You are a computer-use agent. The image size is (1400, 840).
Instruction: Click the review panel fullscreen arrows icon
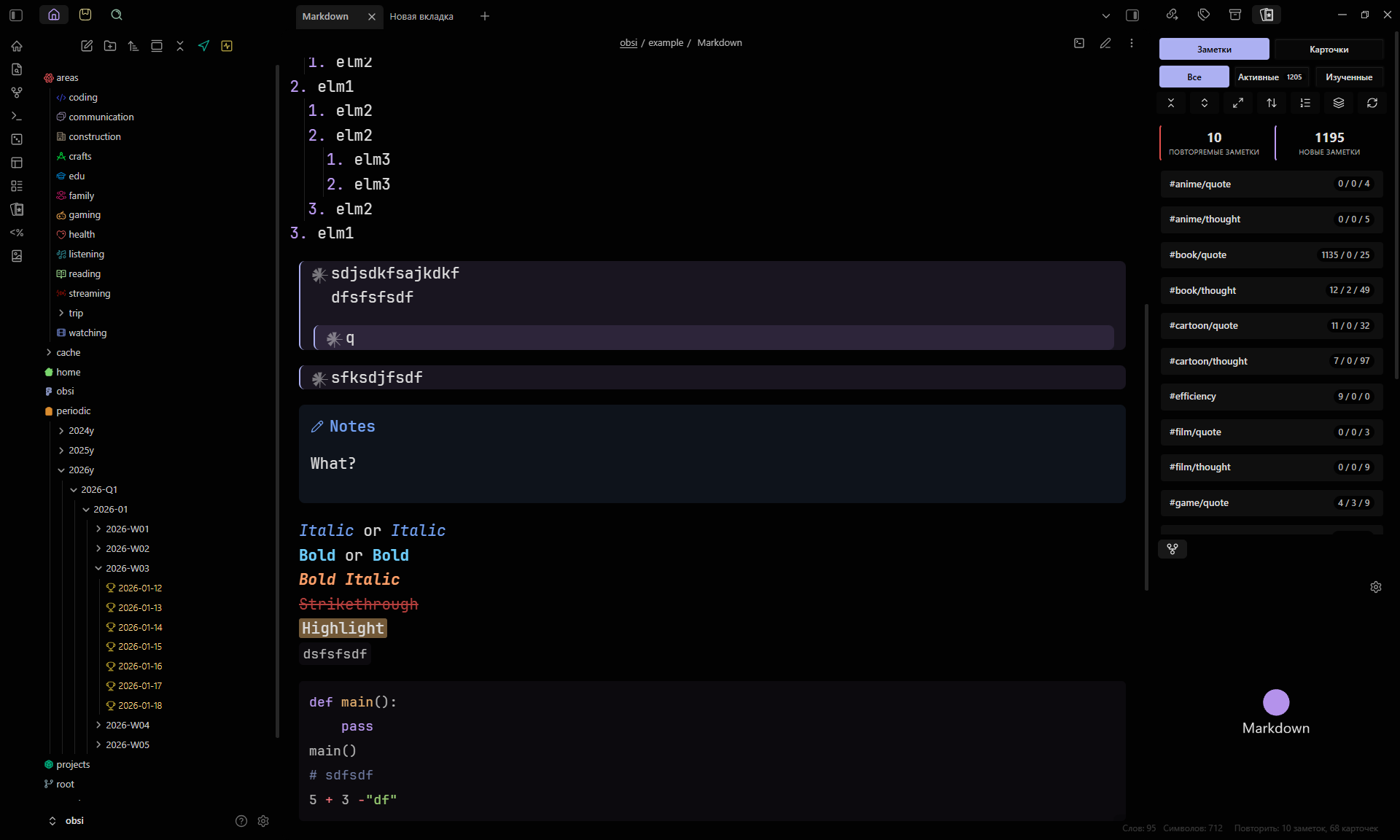[x=1238, y=103]
